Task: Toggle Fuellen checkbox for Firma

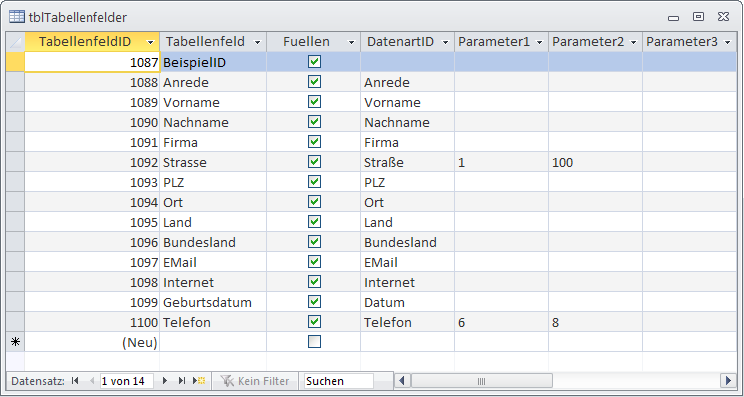Action: point(314,141)
